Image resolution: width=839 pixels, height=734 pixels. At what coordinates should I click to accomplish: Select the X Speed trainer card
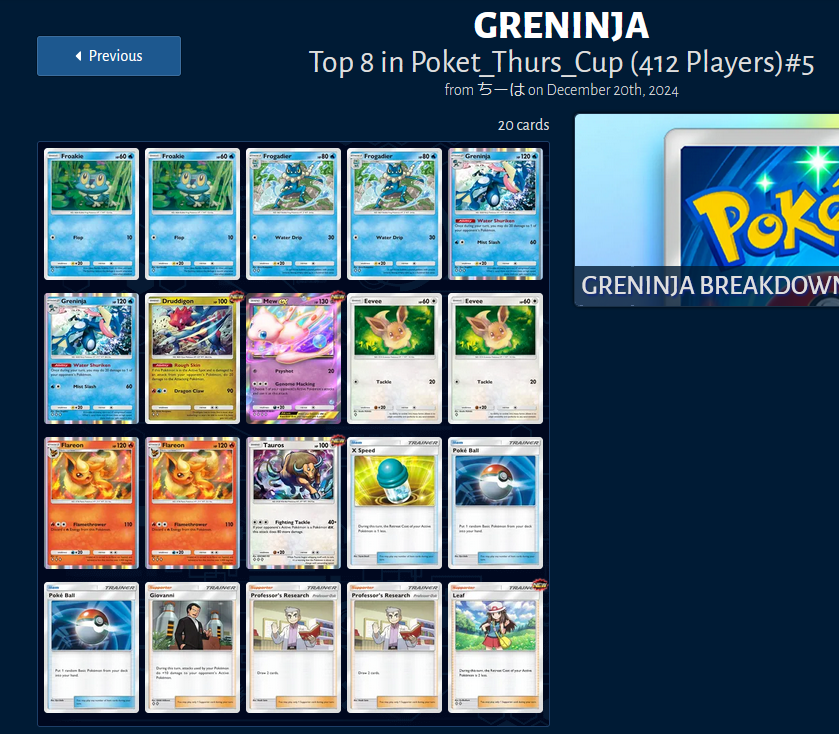[394, 503]
